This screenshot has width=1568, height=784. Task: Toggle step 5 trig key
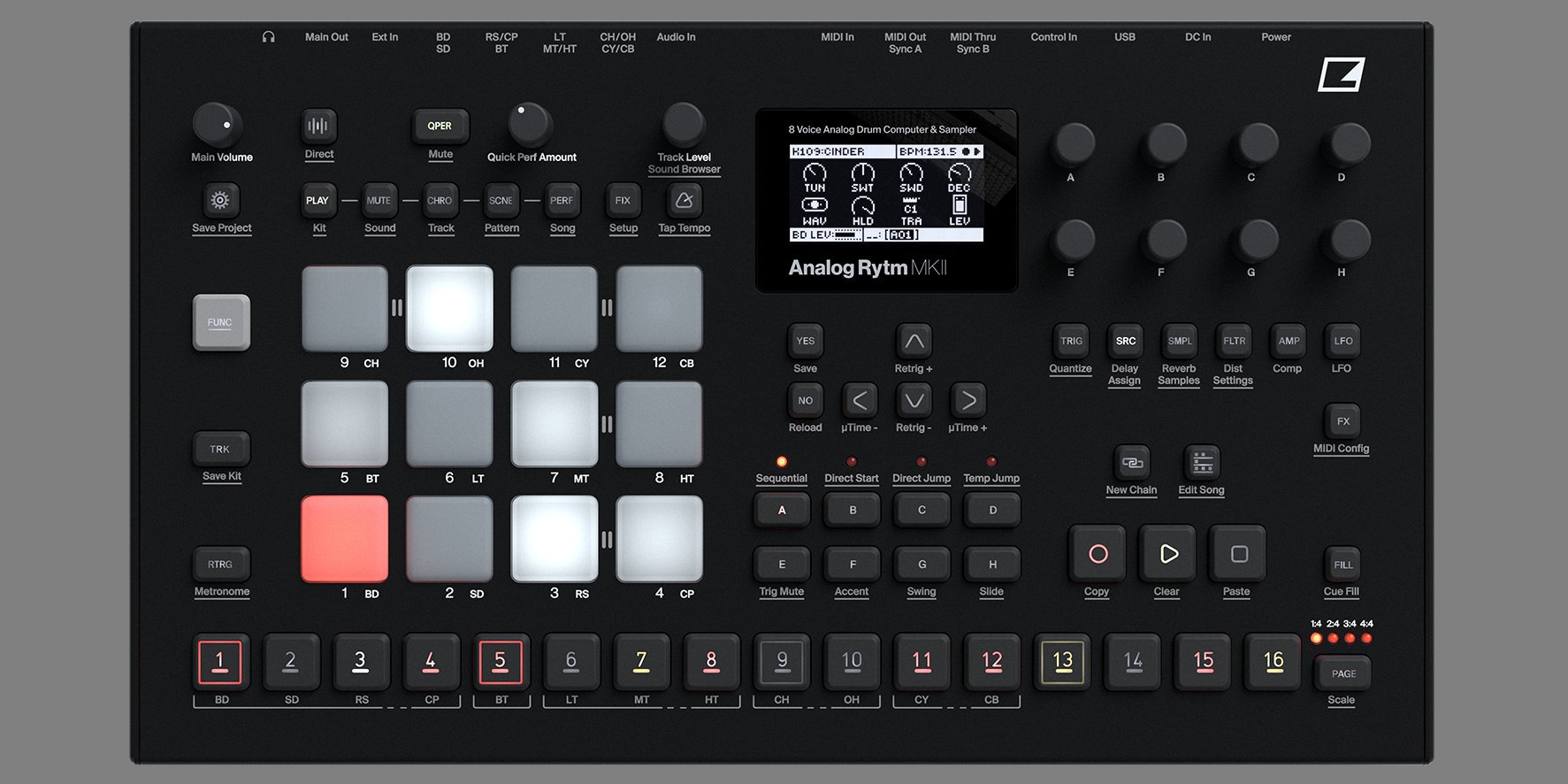[501, 662]
